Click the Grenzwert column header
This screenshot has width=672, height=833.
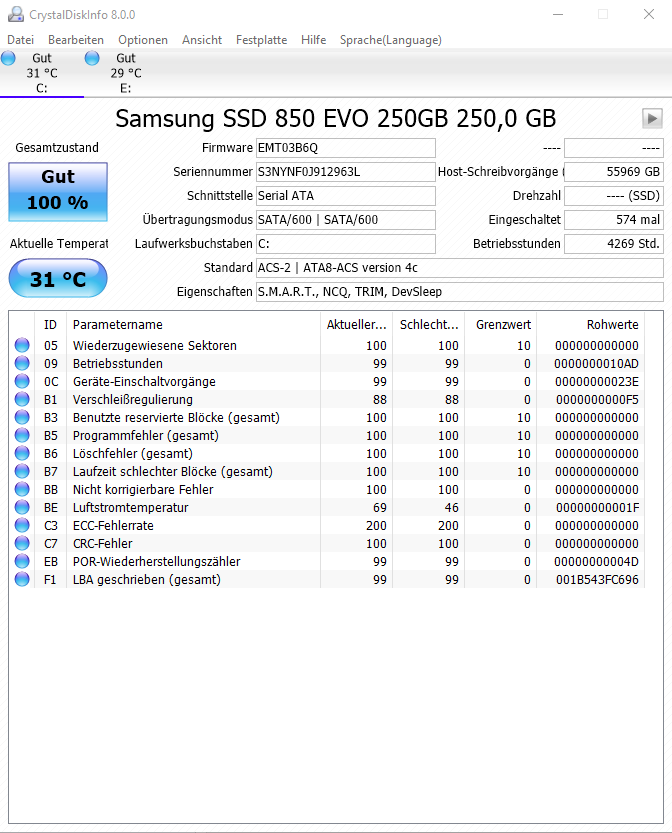coord(501,325)
